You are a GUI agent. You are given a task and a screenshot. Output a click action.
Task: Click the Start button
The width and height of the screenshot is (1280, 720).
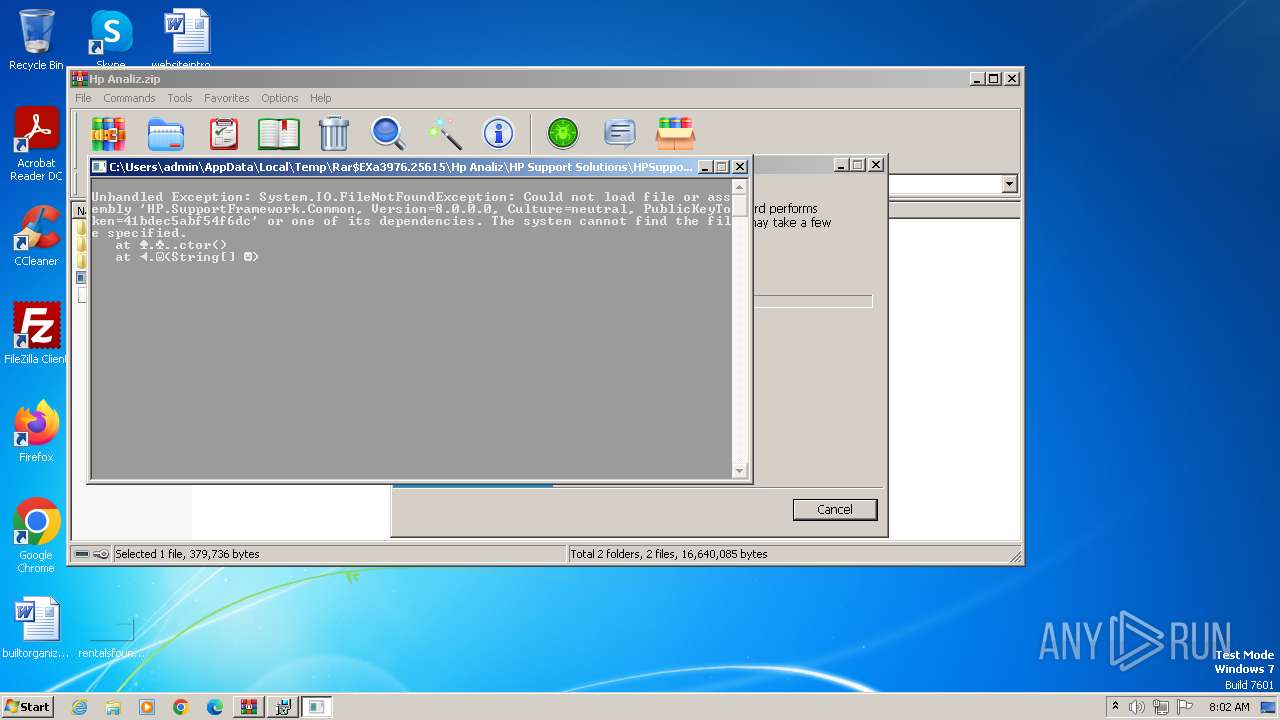(28, 706)
